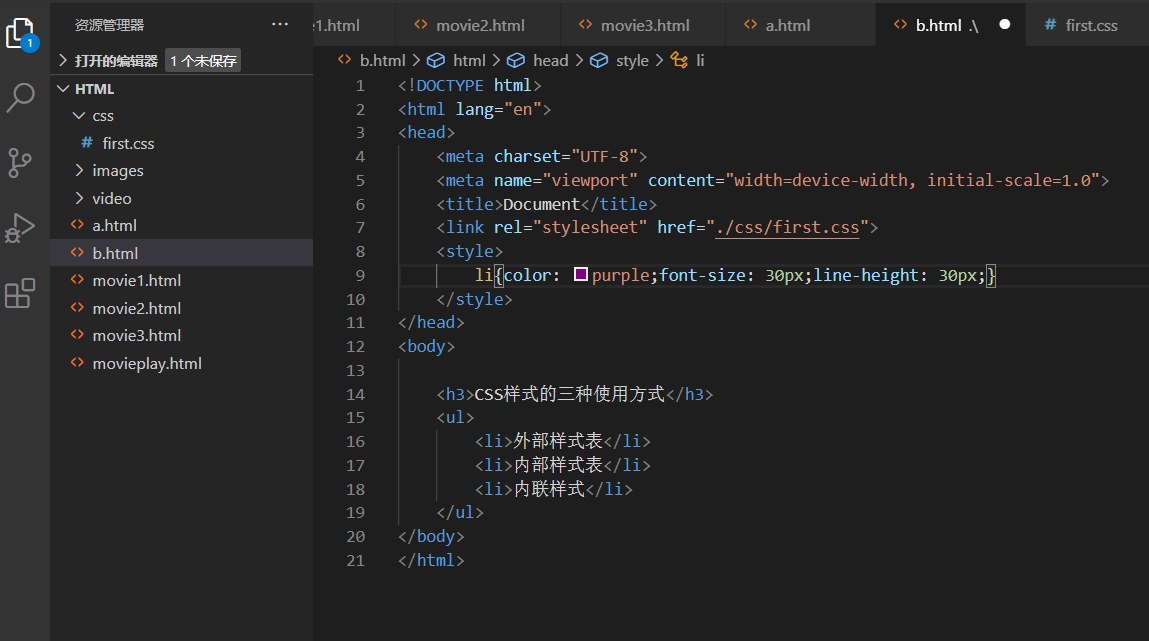
Task: Open Explorer more actions menu
Action: pyautogui.click(x=279, y=24)
